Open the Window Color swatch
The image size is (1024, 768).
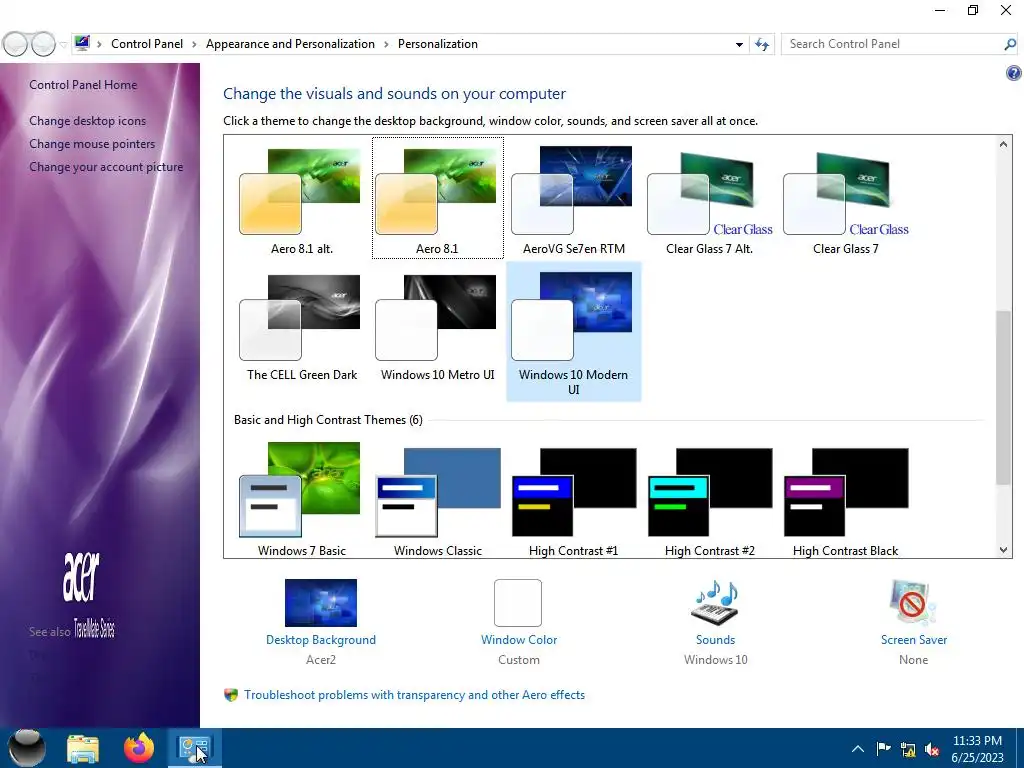(518, 602)
